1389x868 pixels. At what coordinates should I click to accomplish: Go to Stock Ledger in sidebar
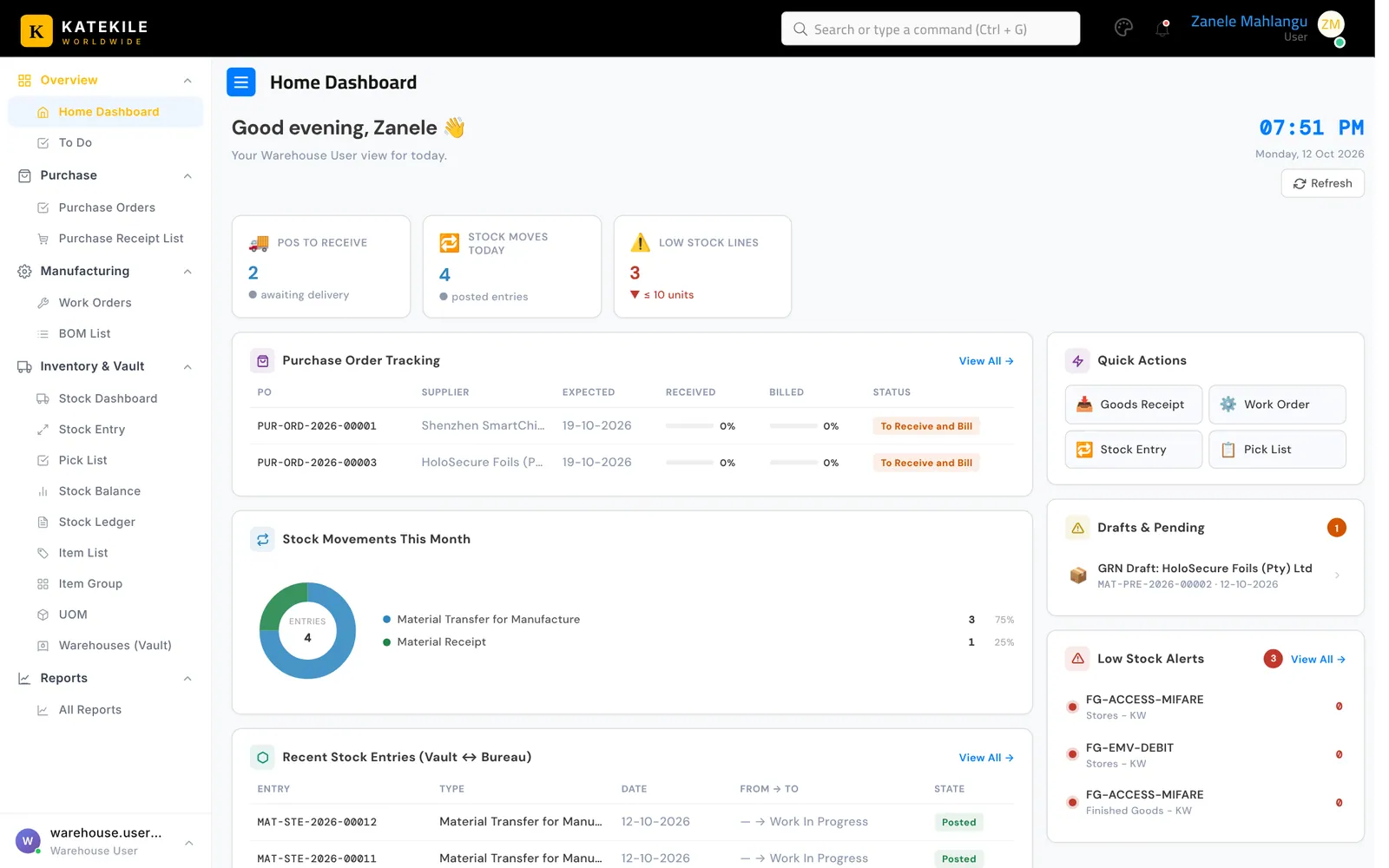(106, 522)
